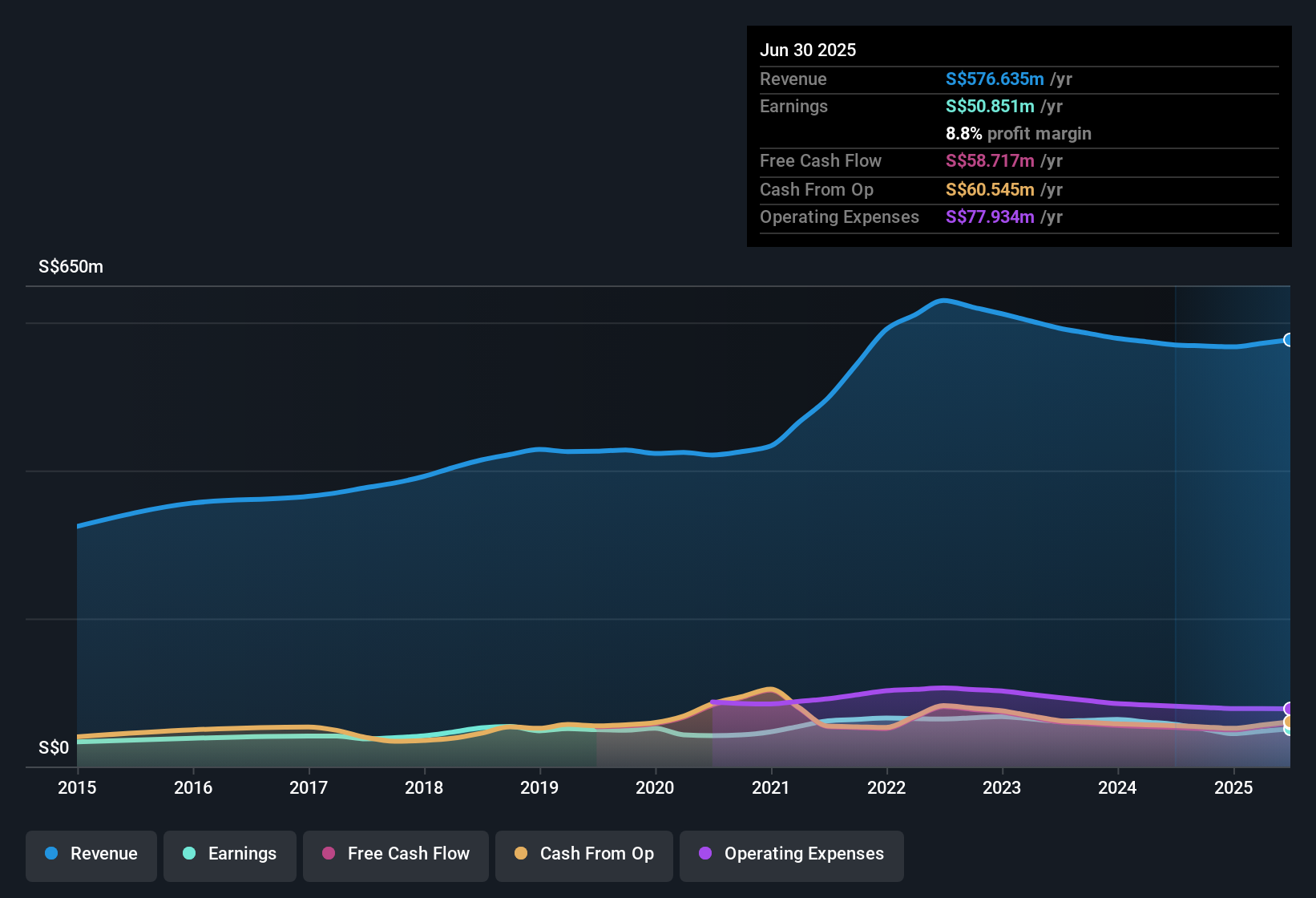The height and width of the screenshot is (898, 1316).
Task: Click the pink Free Cash Flow dot
Action: tap(329, 853)
